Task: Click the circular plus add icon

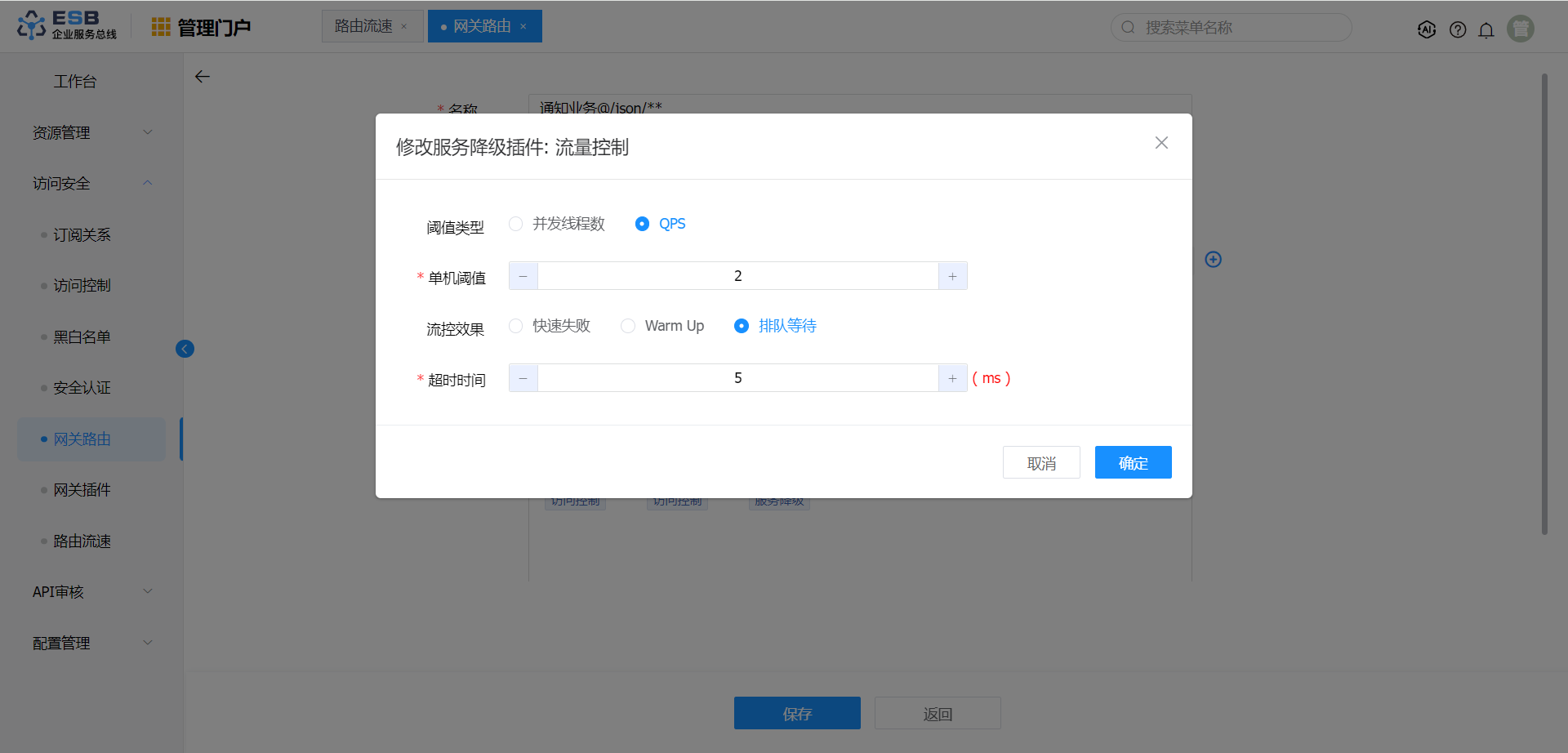Action: coord(1214,260)
